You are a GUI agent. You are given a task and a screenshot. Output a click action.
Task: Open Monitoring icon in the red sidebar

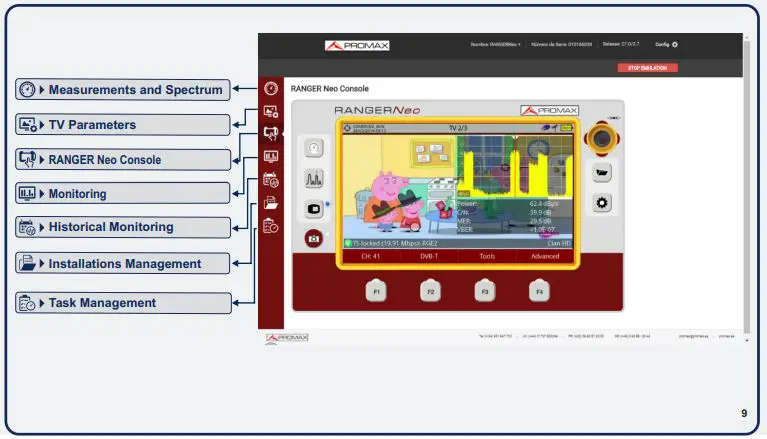[271, 156]
